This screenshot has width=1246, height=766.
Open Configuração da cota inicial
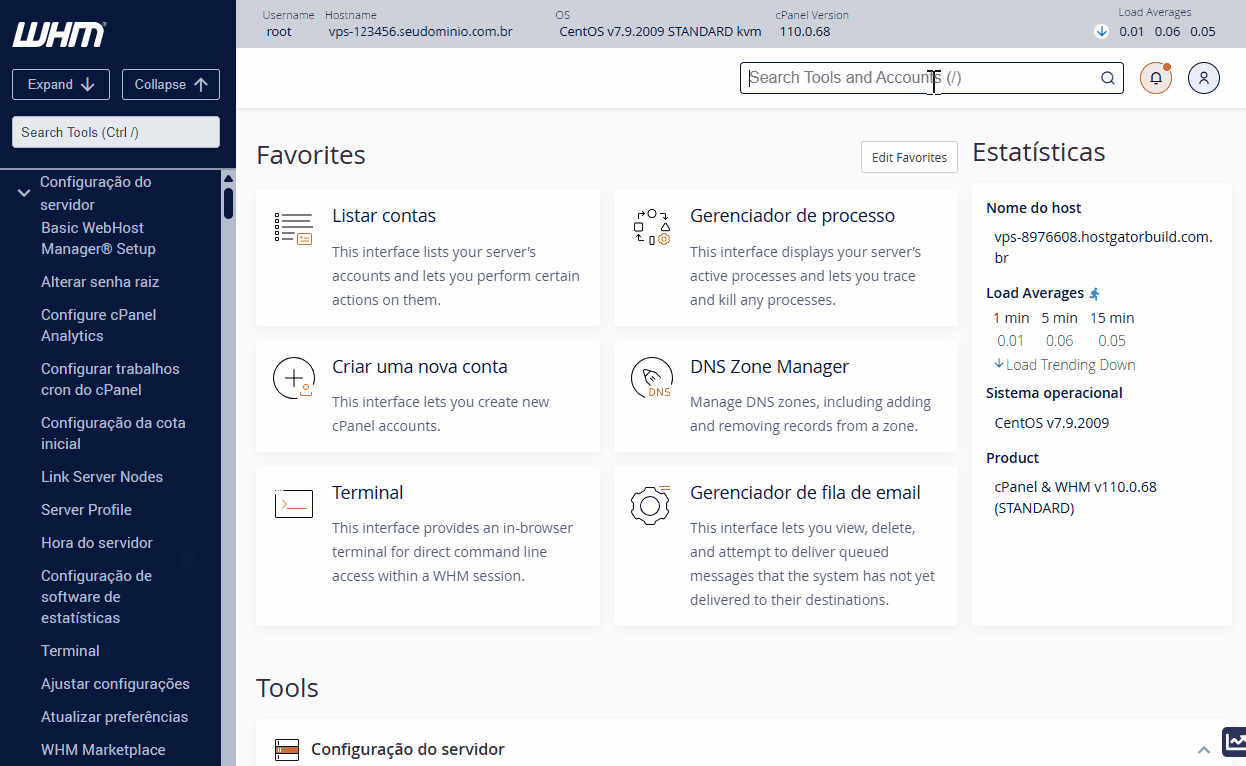pos(113,433)
